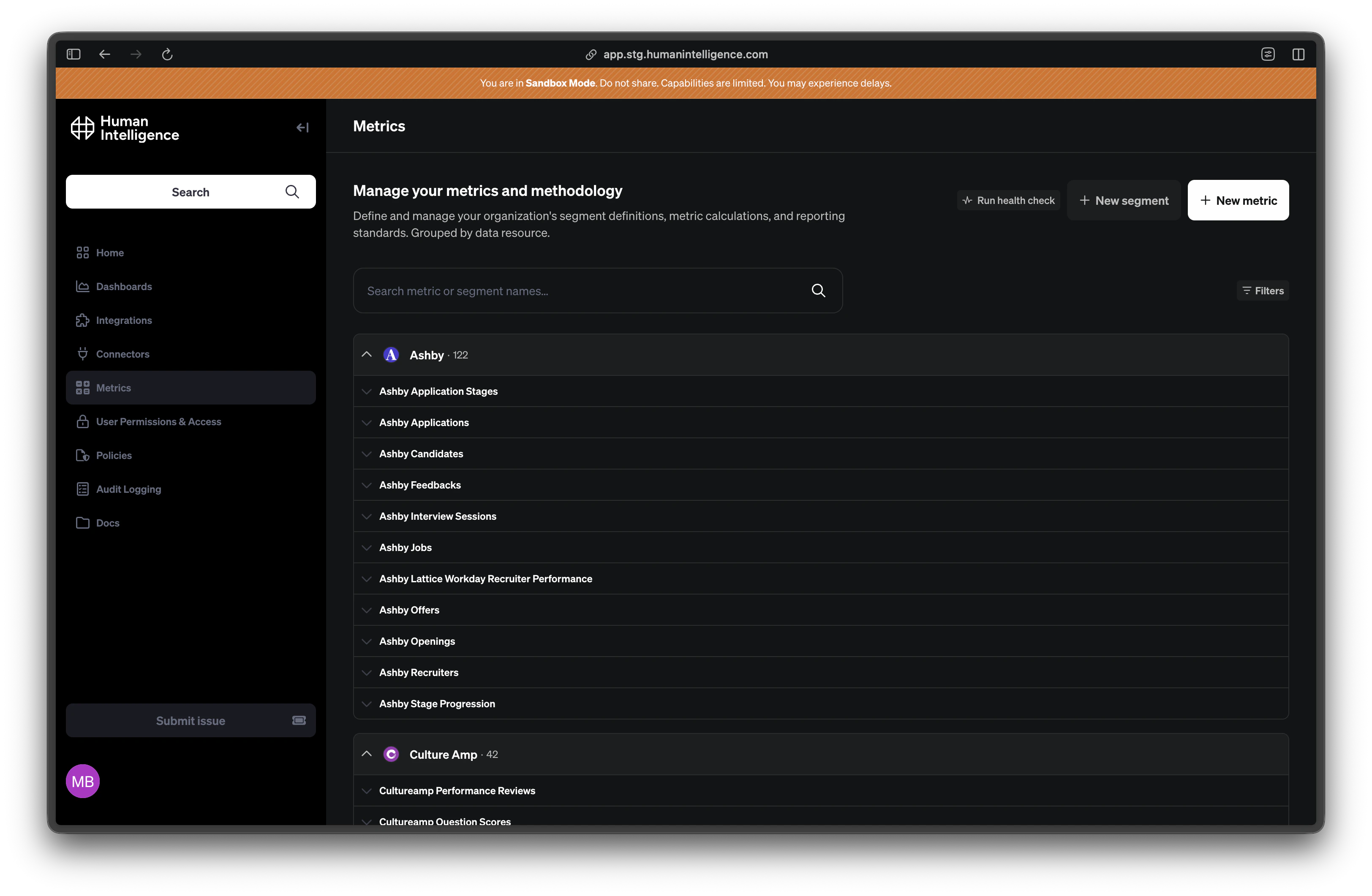Click the Audit Logging list icon
This screenshot has width=1372, height=896.
click(x=82, y=489)
